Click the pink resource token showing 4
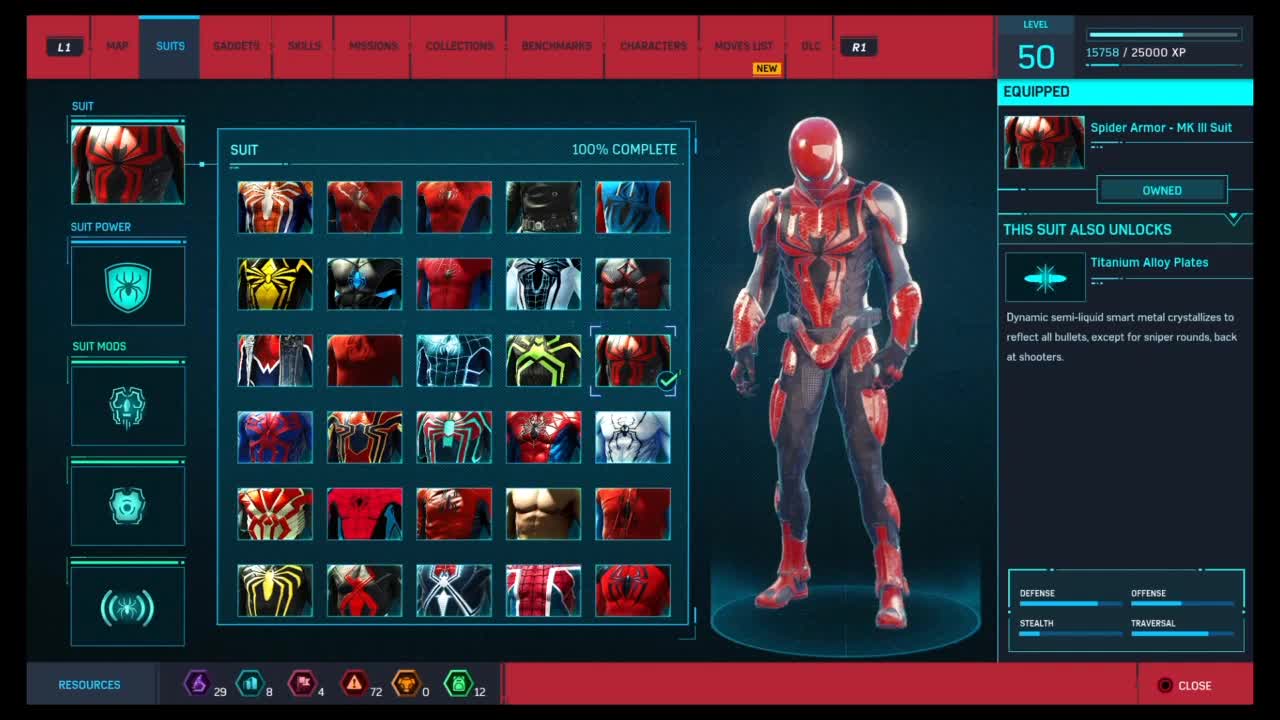Screen dimensions: 1280x720 tap(301, 684)
